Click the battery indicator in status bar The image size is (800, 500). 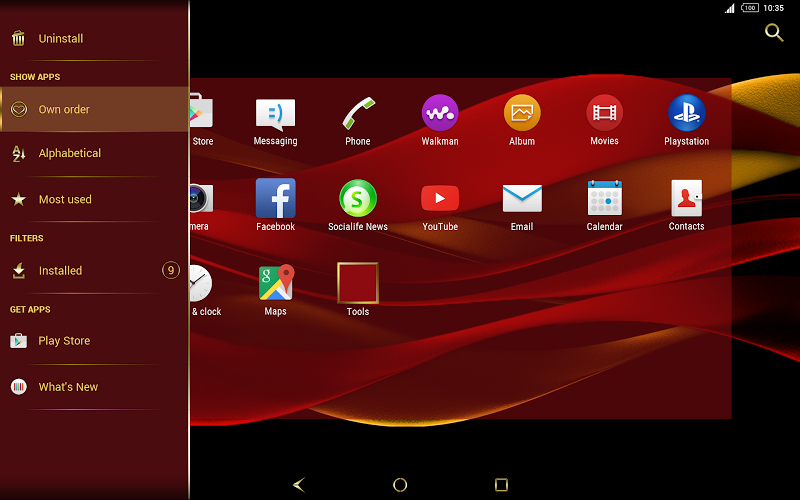point(749,8)
